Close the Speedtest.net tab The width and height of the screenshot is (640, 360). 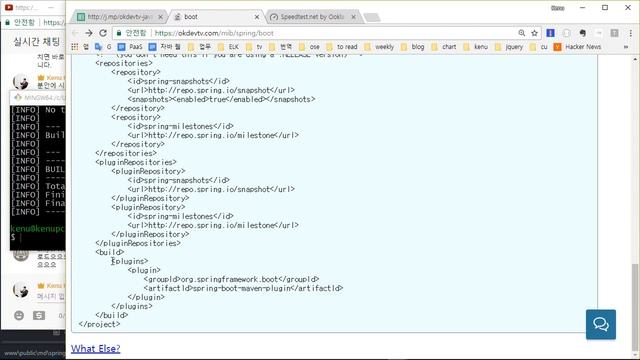(353, 17)
